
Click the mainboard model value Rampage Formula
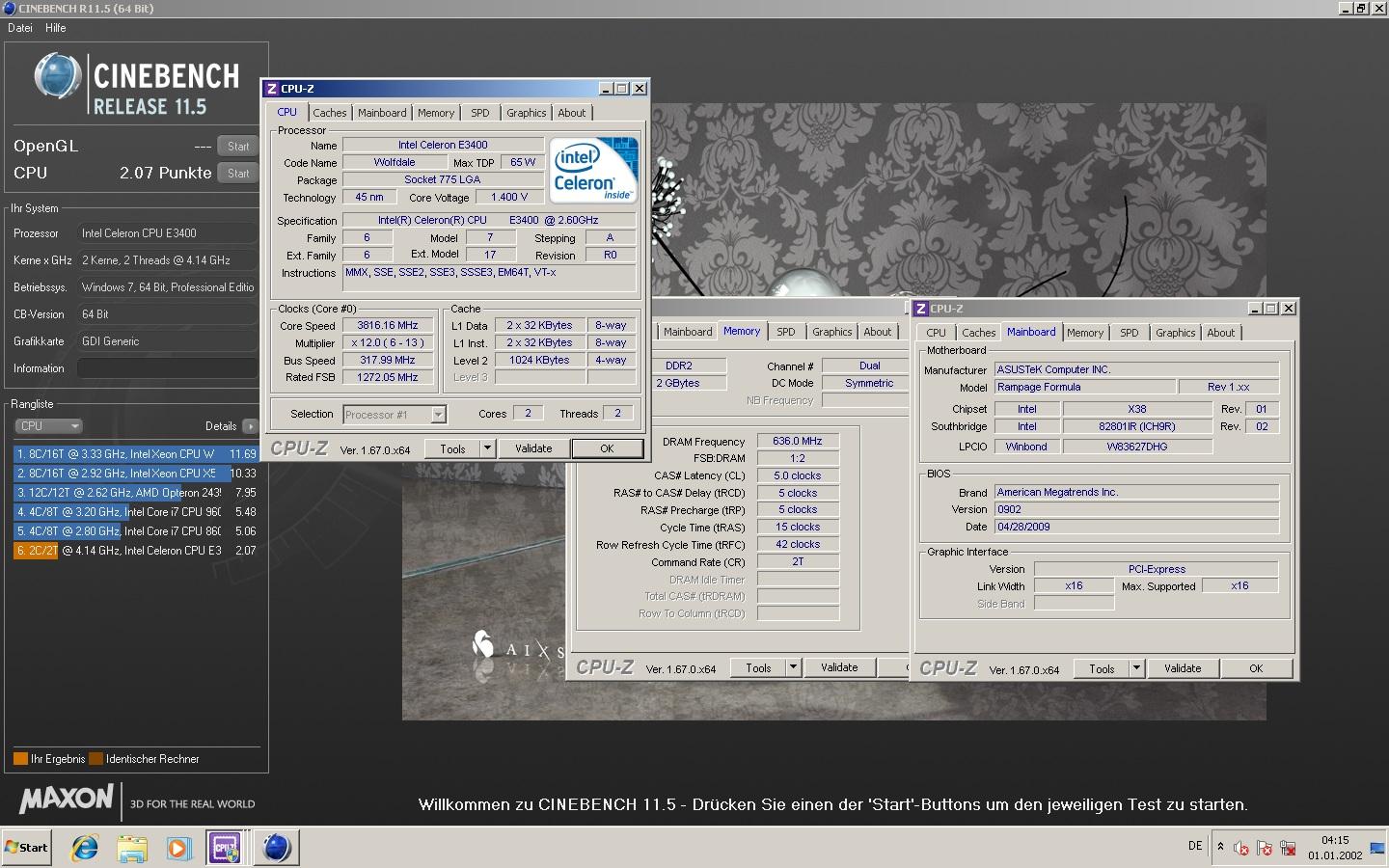coord(1085,388)
